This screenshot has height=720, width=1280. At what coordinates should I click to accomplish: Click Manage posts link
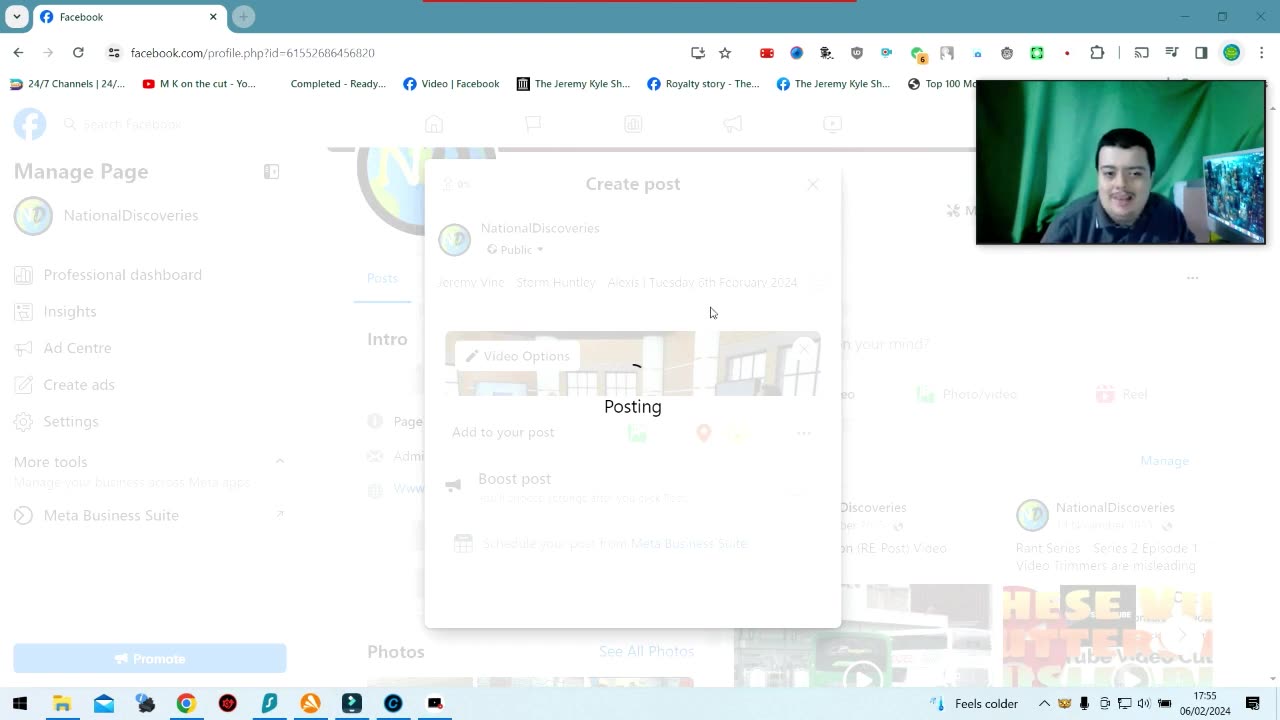coord(1165,461)
